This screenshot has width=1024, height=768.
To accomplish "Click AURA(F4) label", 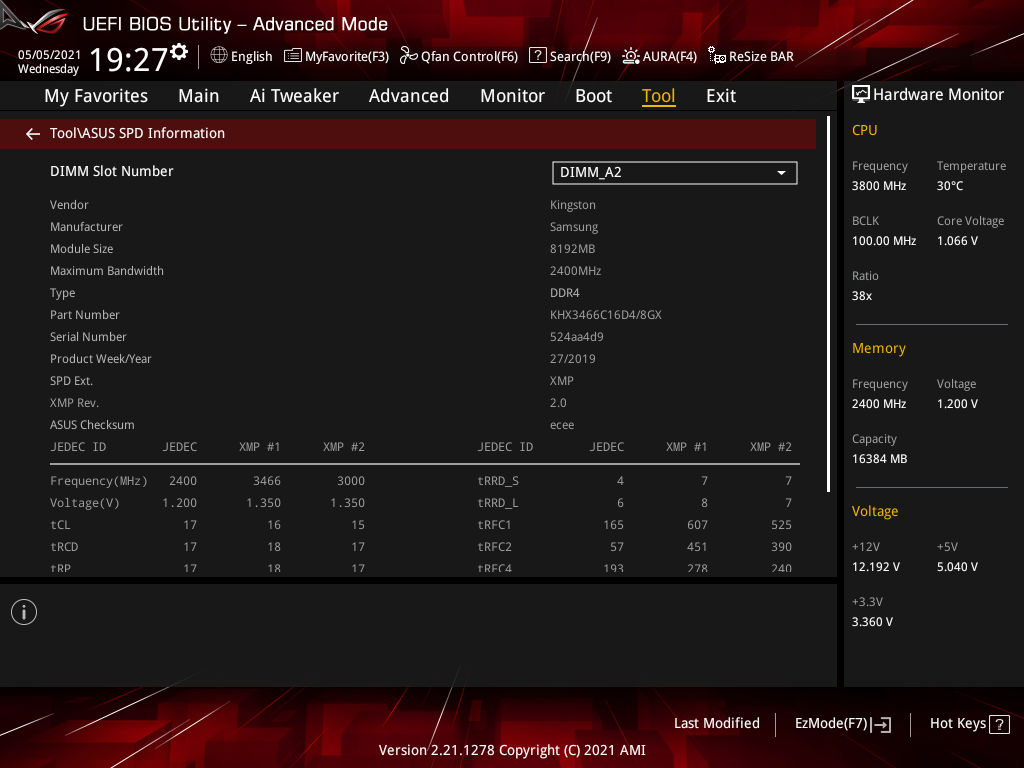I will [669, 57].
